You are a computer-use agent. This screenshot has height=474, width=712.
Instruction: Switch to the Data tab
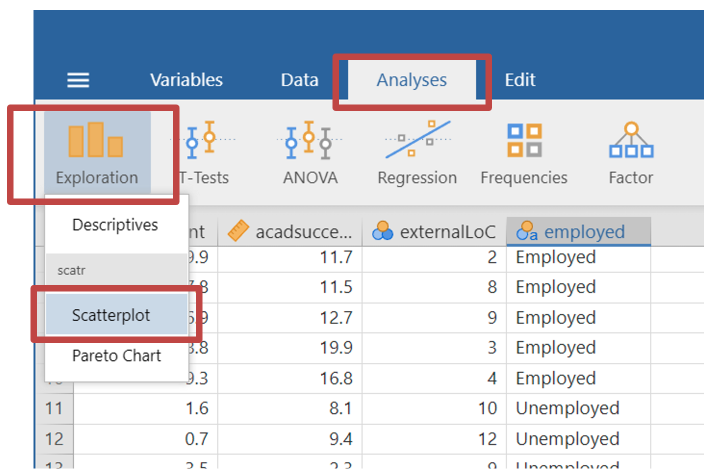pos(299,80)
